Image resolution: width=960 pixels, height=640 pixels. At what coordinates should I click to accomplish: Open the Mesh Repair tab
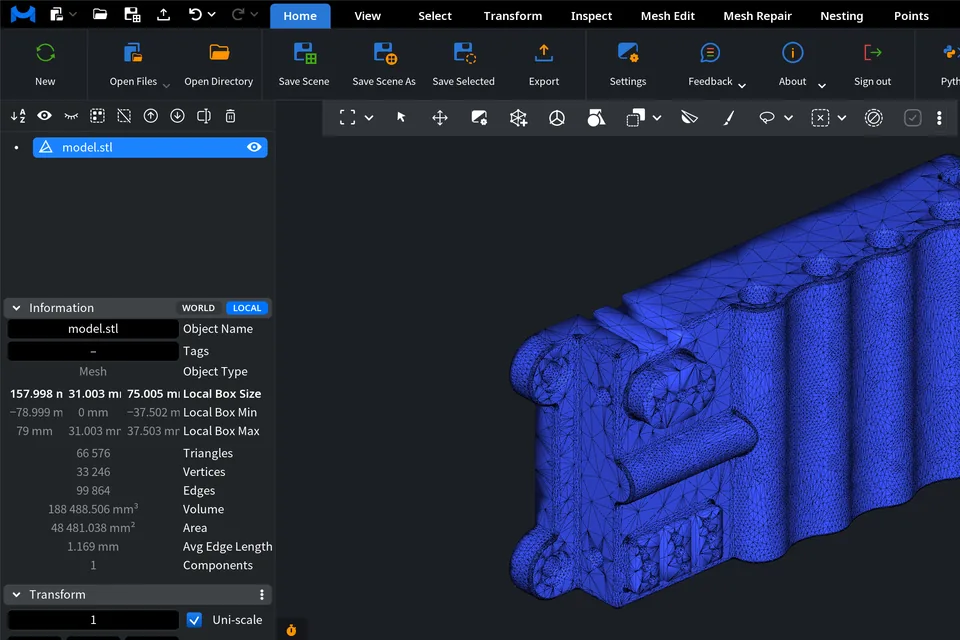757,16
